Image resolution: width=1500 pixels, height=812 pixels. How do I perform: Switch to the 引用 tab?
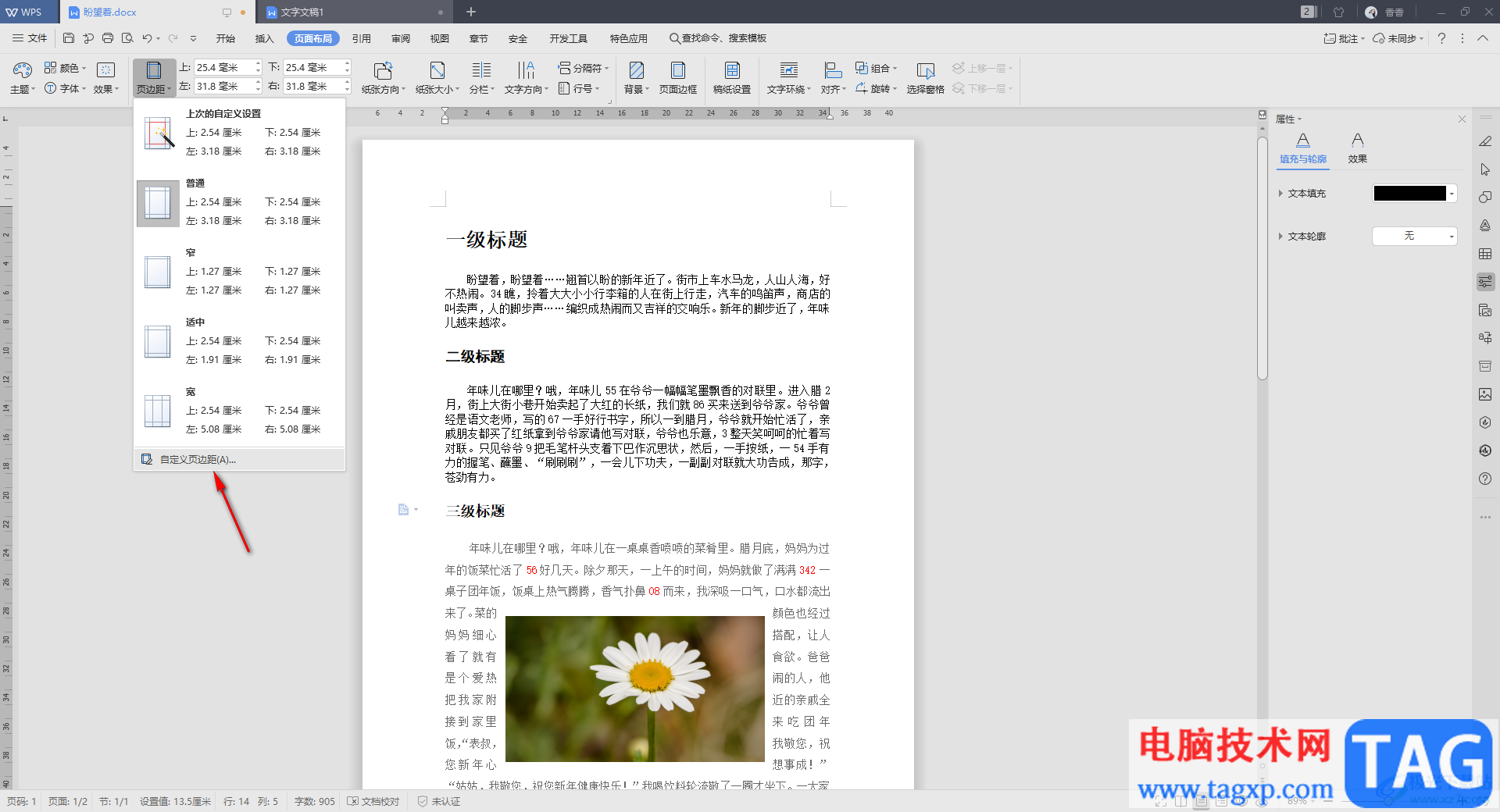361,38
